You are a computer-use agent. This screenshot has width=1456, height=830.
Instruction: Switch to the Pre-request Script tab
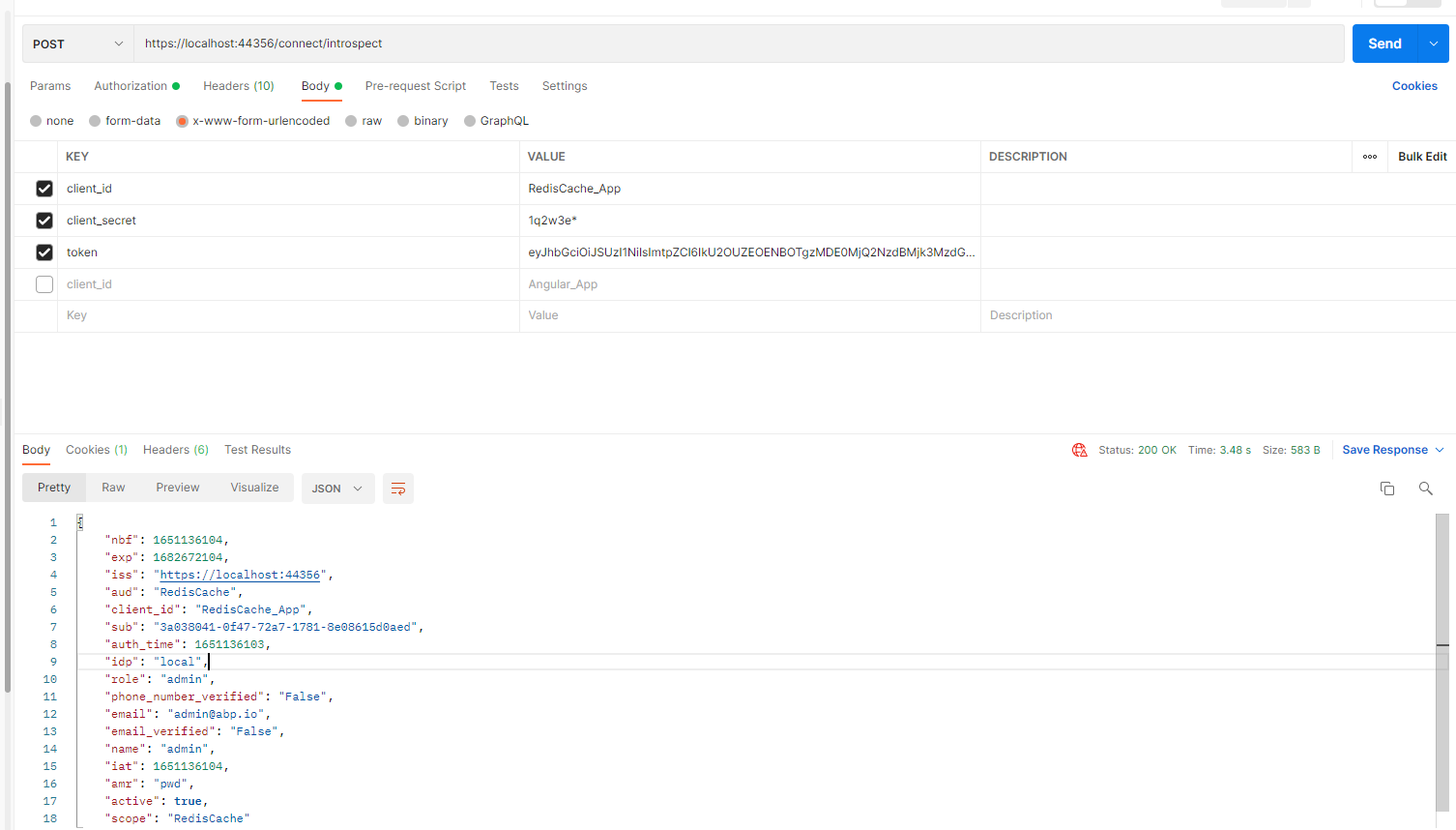tap(415, 86)
